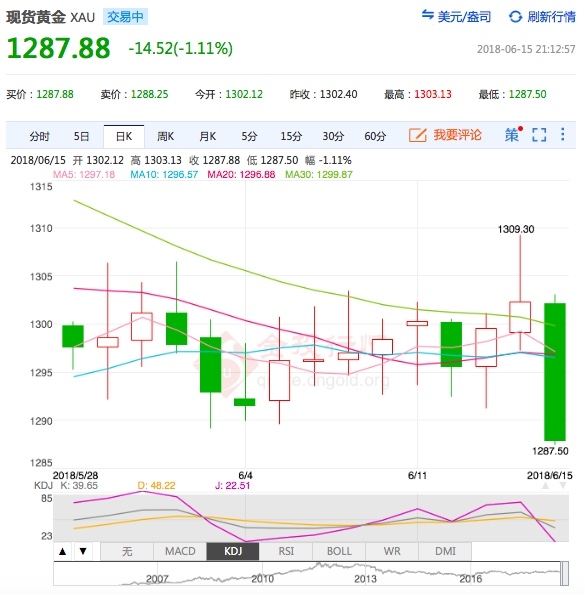Click the timeline range slider handle
The width and height of the screenshot is (585, 594).
point(565,574)
